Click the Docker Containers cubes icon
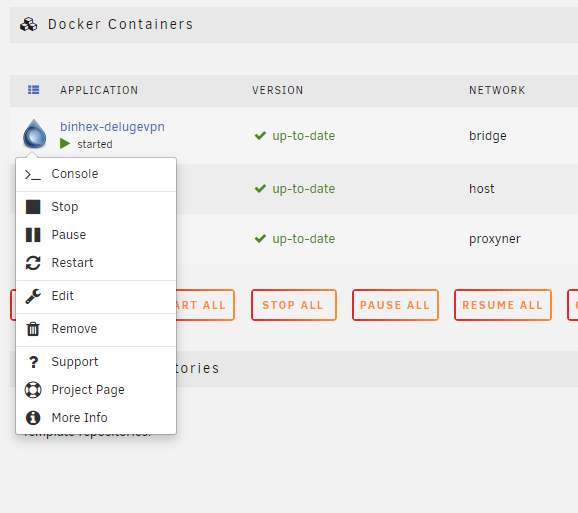The image size is (578, 513). (x=28, y=25)
